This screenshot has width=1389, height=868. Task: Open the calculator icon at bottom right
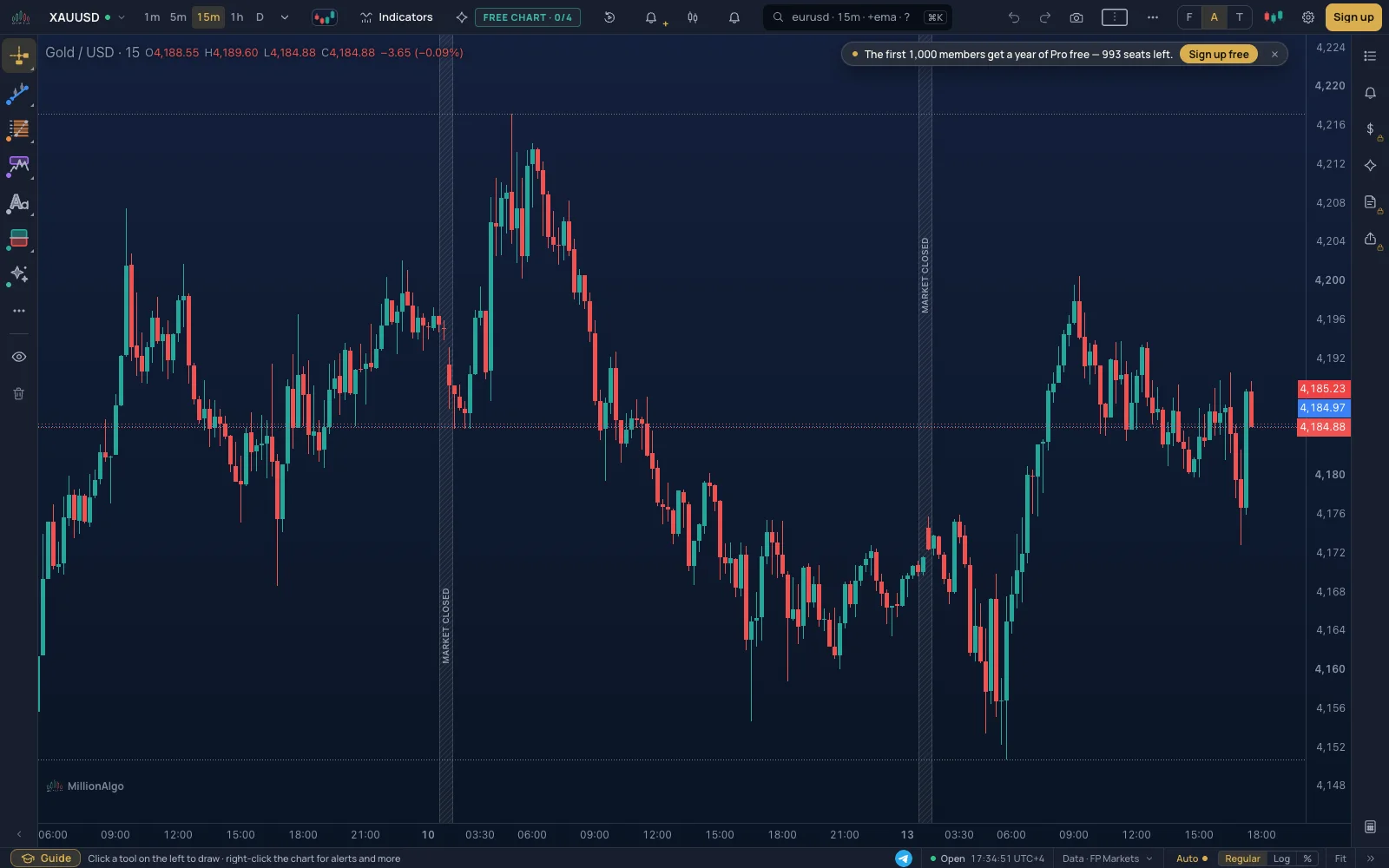click(x=1370, y=826)
